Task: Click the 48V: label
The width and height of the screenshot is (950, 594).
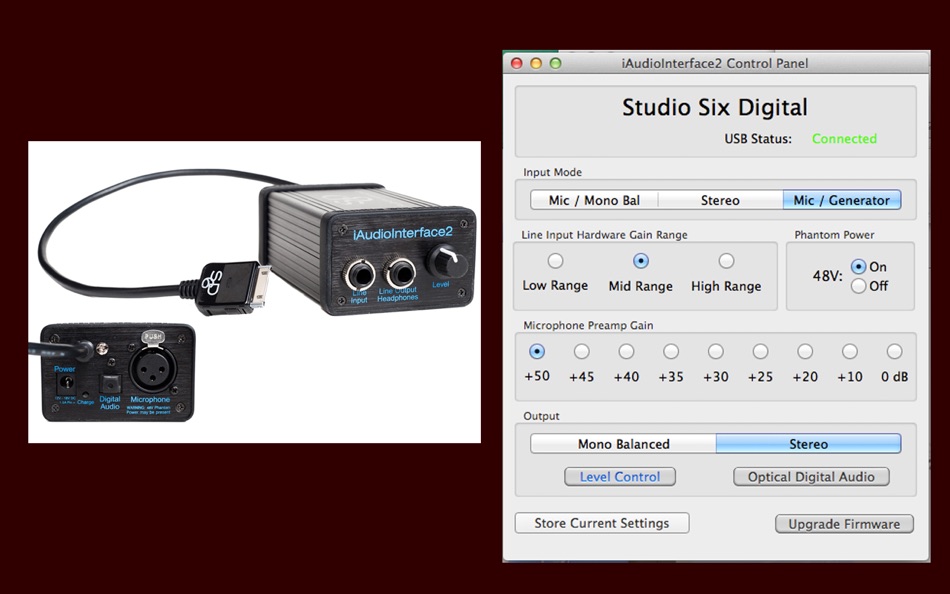Action: 827,276
